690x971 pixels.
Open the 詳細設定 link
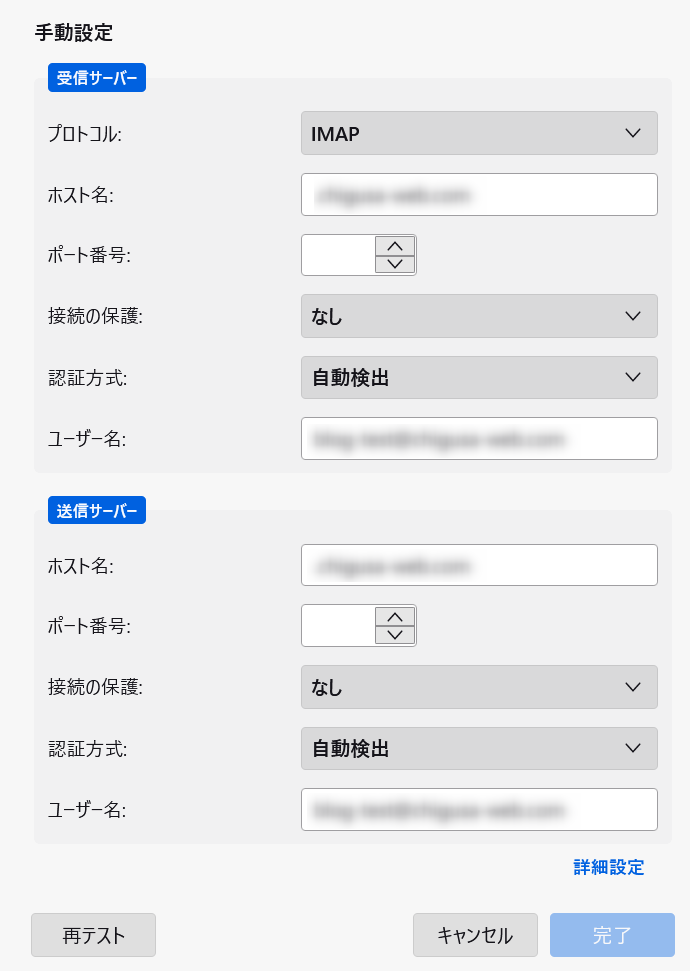tap(609, 867)
